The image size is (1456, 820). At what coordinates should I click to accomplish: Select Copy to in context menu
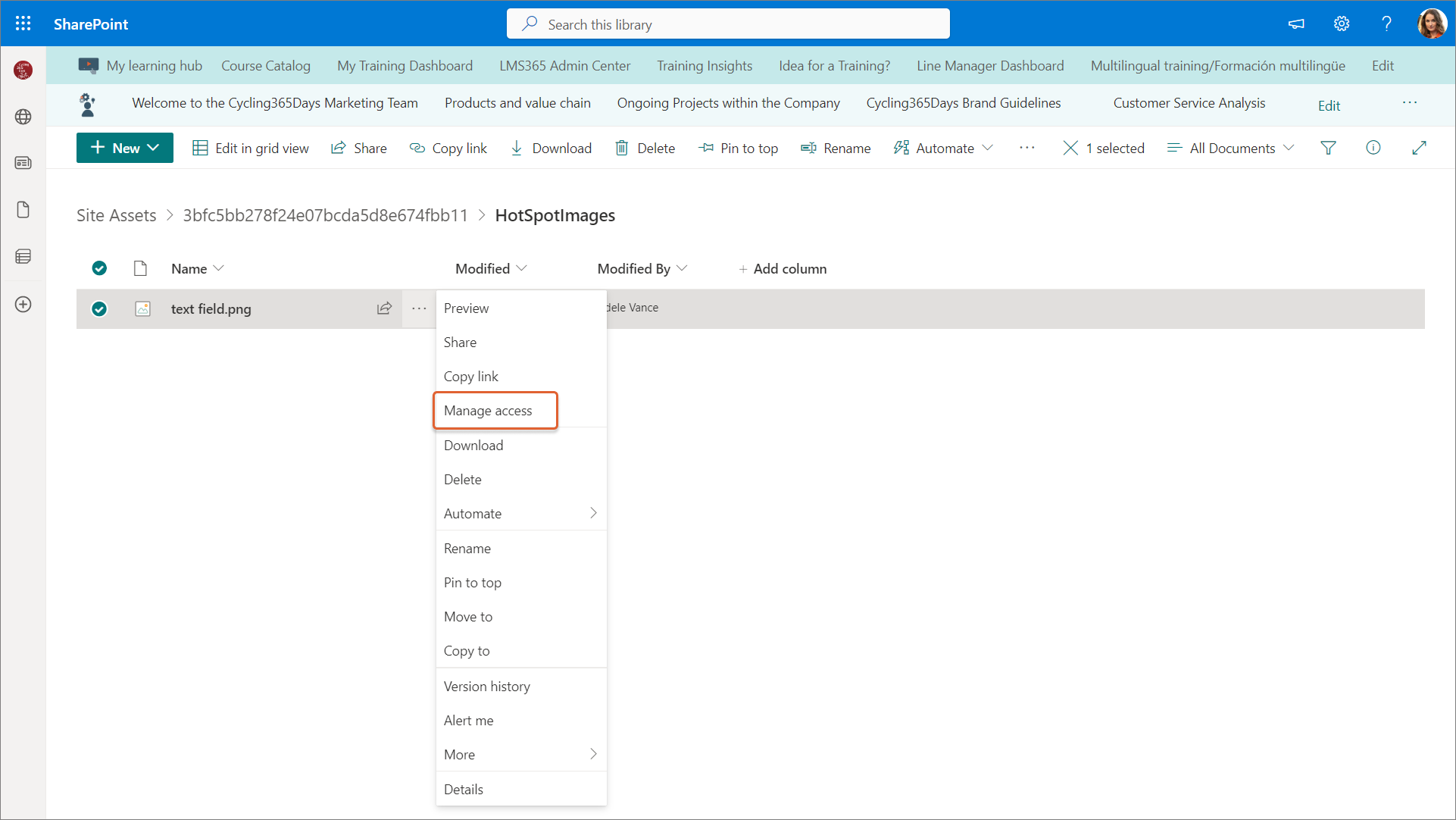click(x=521, y=650)
